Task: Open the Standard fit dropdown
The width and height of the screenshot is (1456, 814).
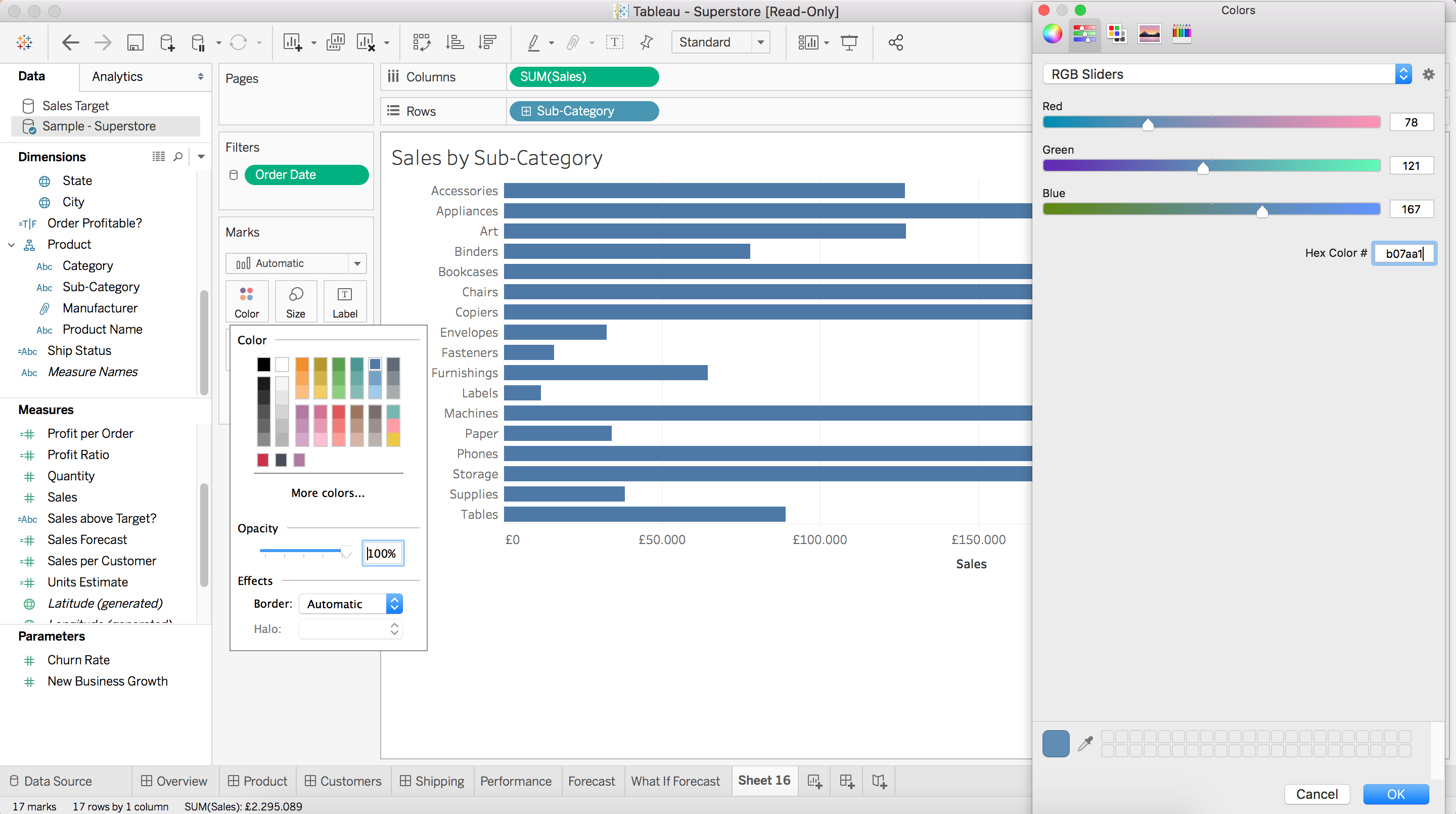Action: click(x=720, y=42)
